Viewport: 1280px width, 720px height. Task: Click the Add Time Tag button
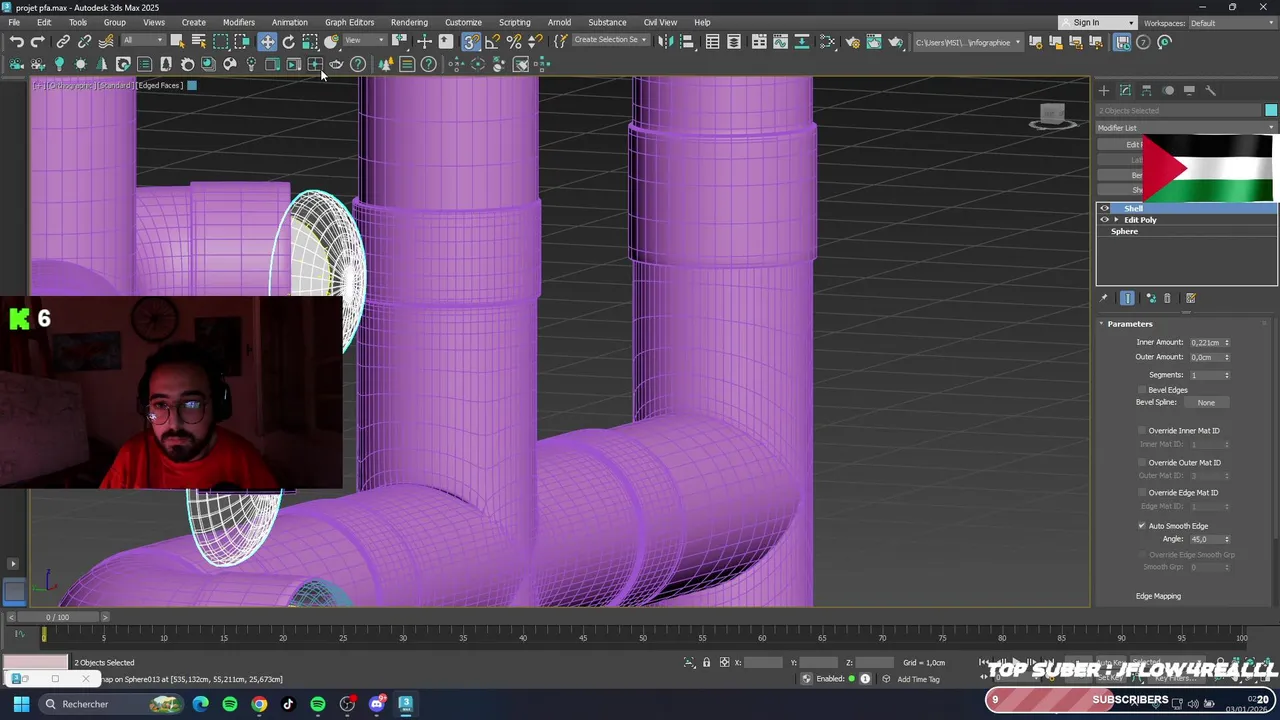click(918, 679)
